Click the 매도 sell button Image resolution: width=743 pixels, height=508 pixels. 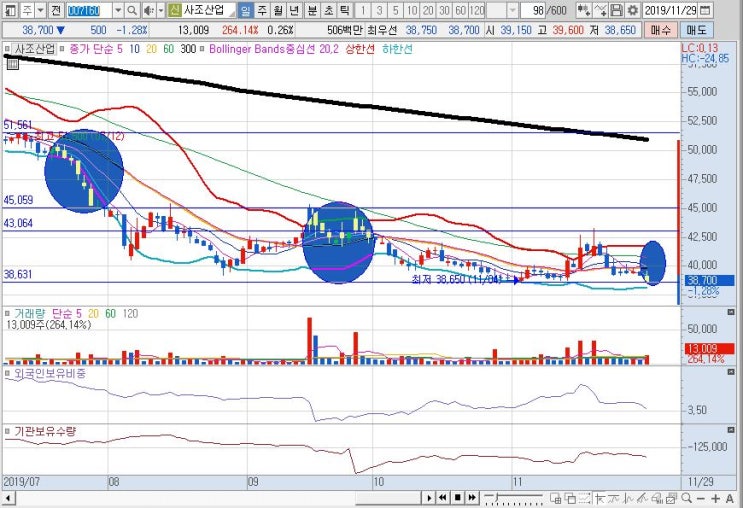696,30
